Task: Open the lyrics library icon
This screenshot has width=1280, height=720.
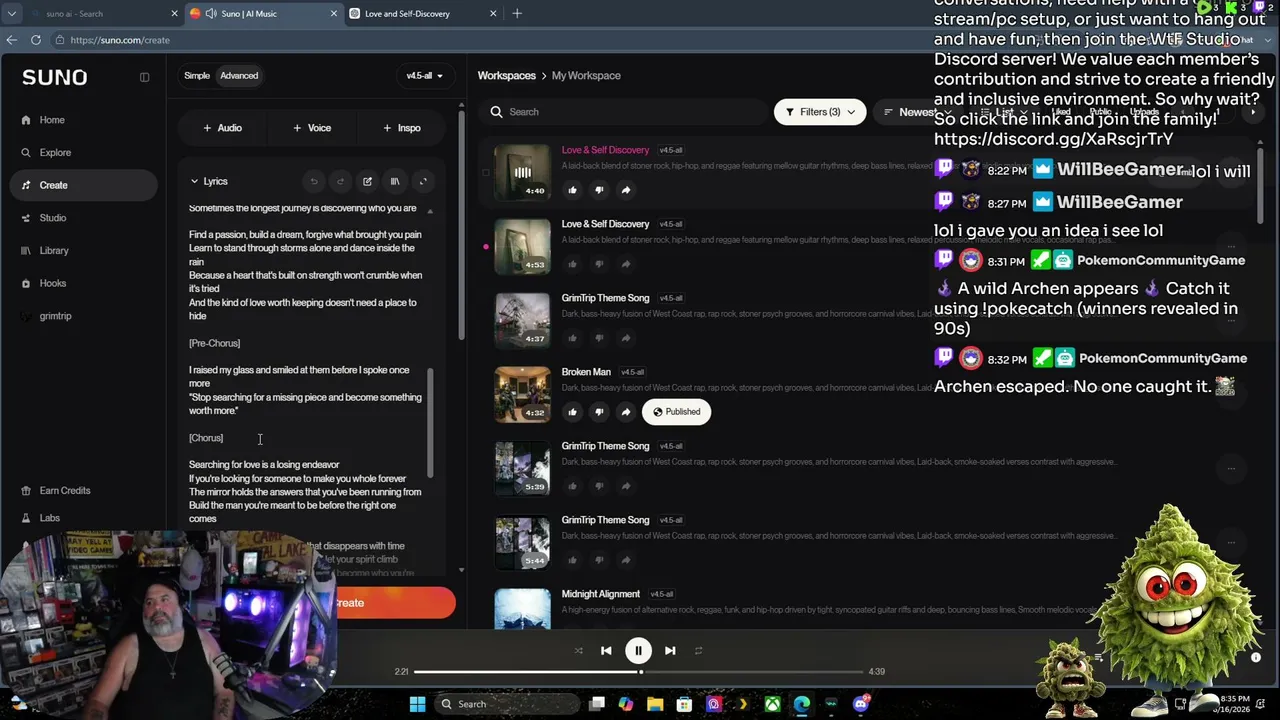Action: coord(395,182)
